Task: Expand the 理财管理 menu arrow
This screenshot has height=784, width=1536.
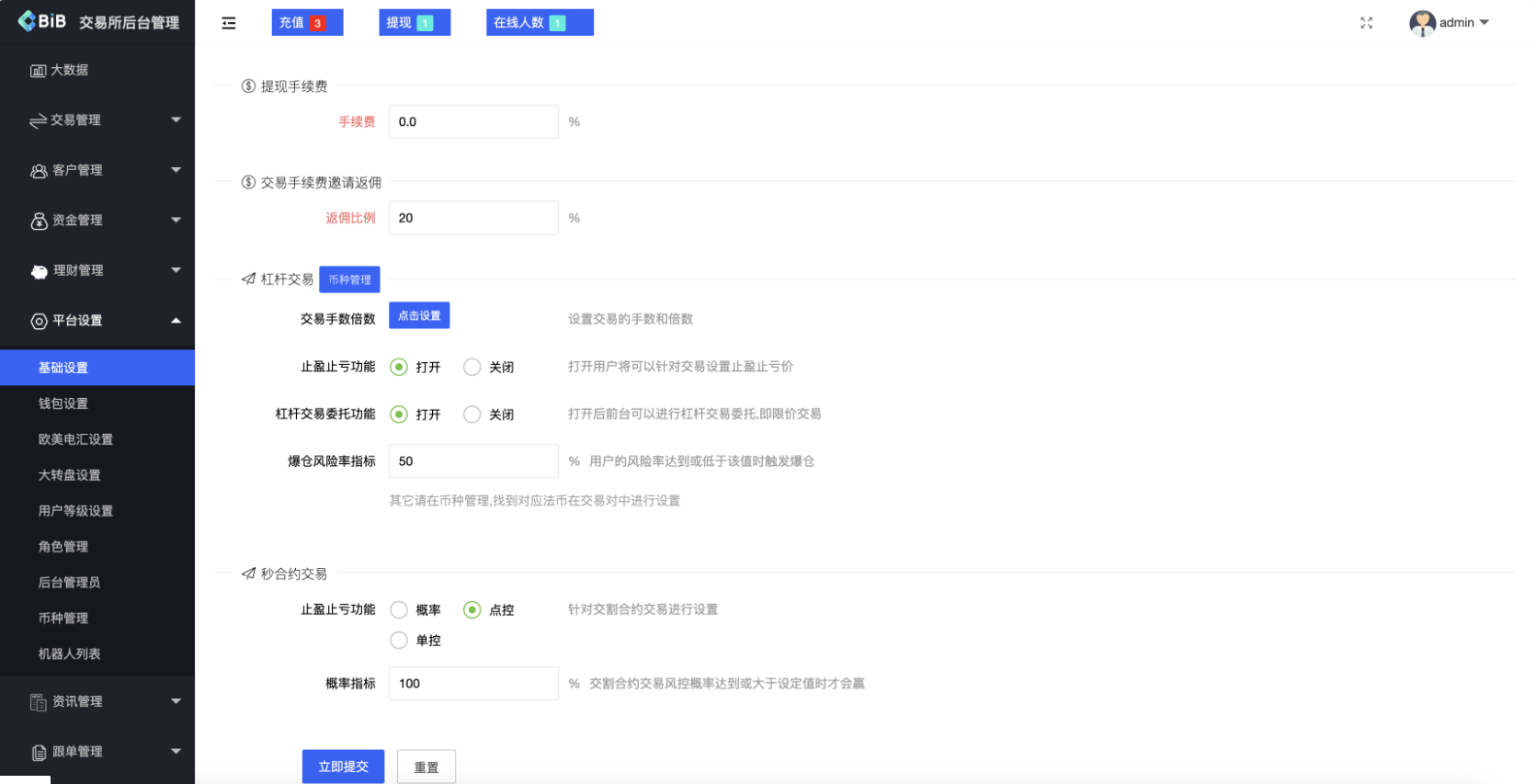Action: [176, 270]
